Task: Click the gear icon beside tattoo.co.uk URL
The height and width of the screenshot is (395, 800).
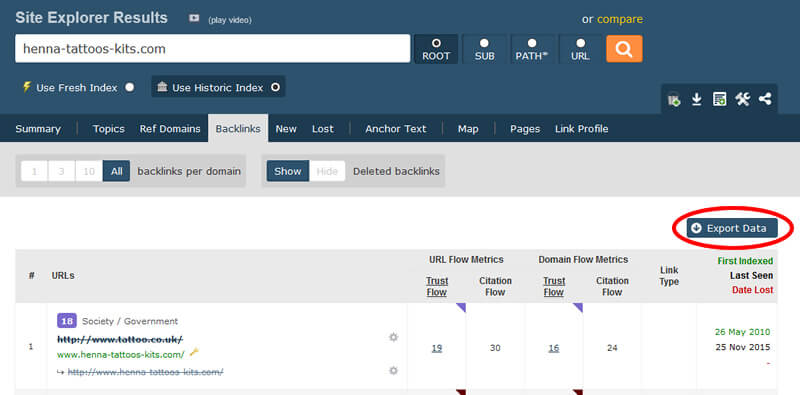Action: click(x=393, y=337)
